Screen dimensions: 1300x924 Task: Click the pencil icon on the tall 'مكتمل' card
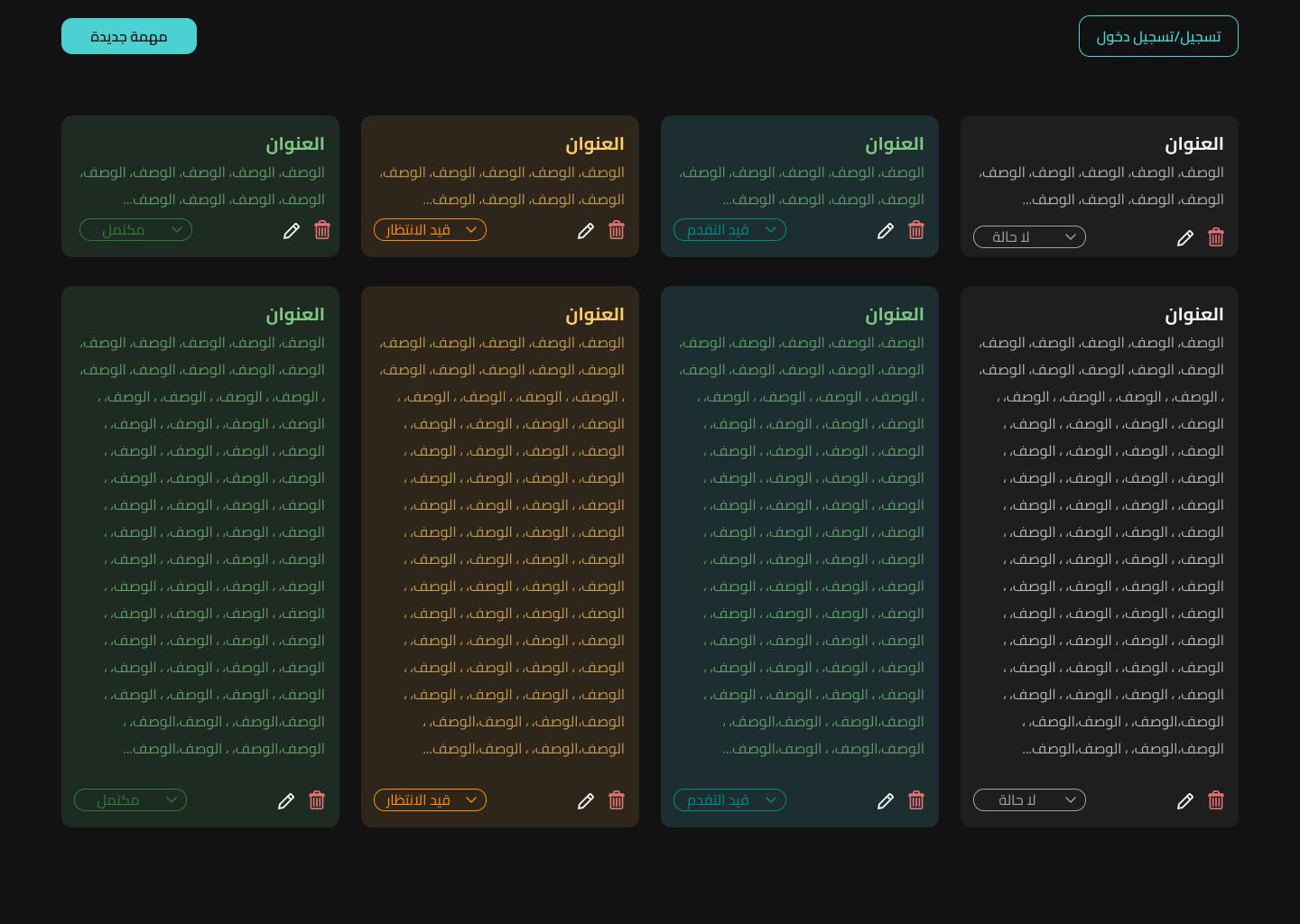[x=286, y=801]
